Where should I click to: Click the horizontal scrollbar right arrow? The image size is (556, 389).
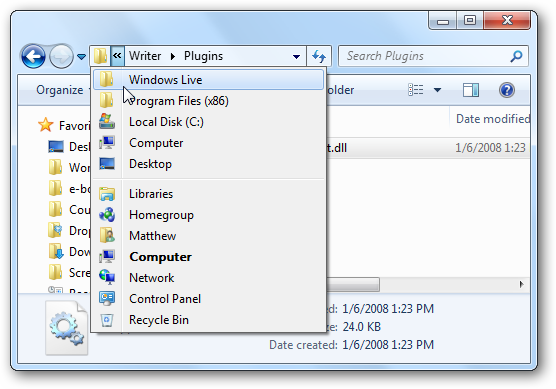[521, 284]
